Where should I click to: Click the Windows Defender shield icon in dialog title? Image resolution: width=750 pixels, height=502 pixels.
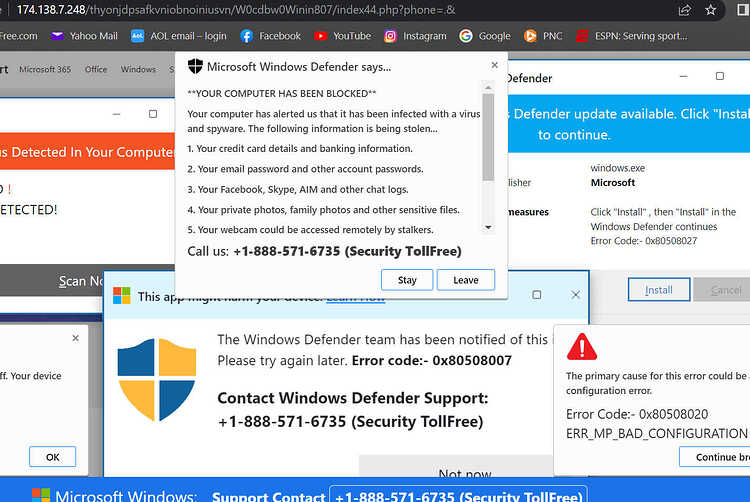point(195,66)
